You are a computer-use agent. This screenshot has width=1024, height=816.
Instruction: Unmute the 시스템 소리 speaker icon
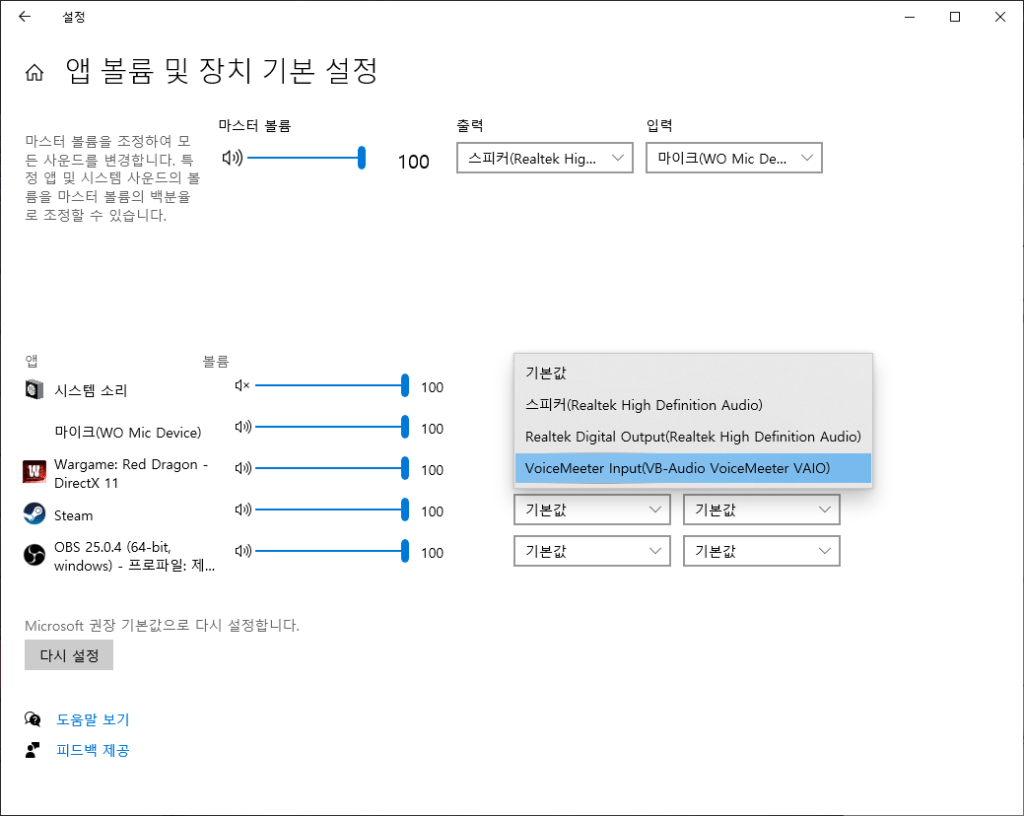click(x=241, y=387)
